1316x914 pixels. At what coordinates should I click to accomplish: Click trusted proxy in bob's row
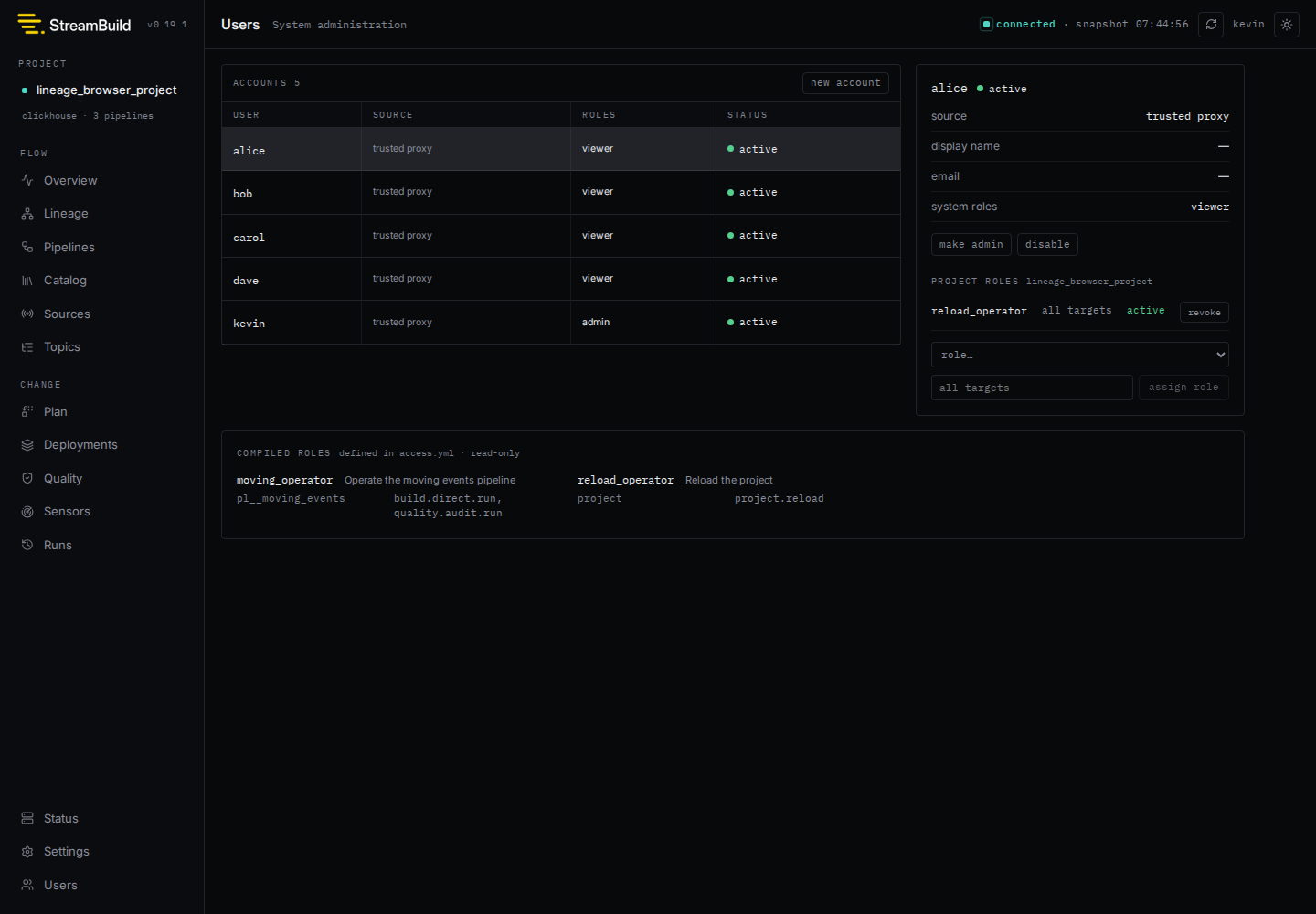[402, 192]
